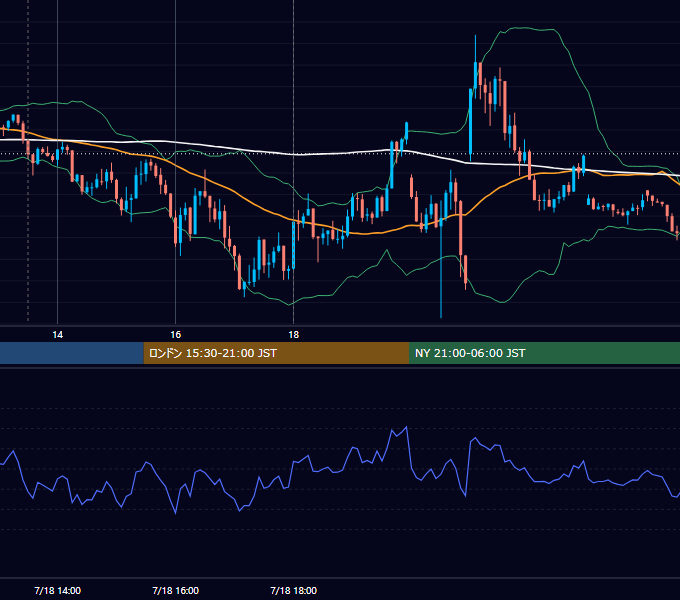Click the long lower-wick blue candle near NY open
Viewport: 680px width, 600px height.
pos(441,260)
